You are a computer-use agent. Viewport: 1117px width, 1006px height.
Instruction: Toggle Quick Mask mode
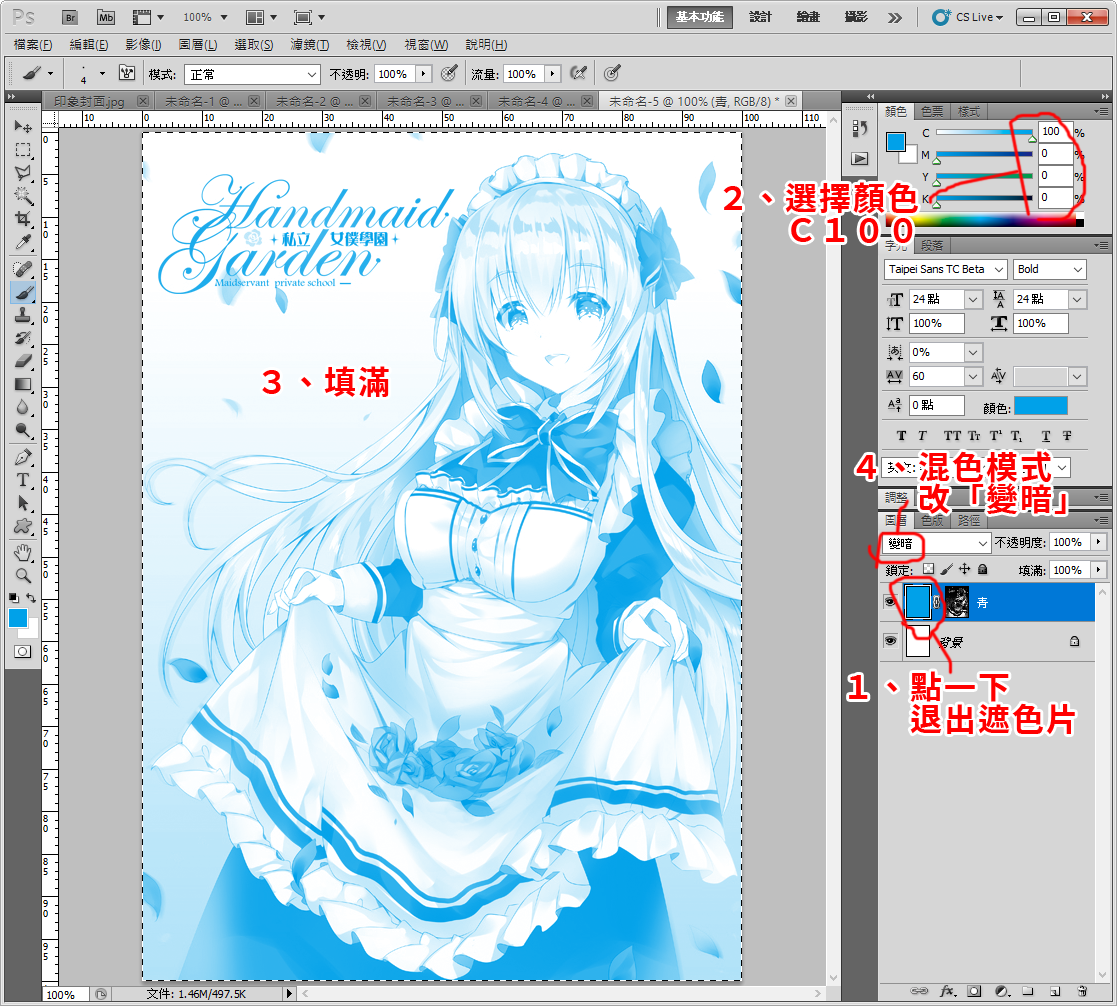23,651
